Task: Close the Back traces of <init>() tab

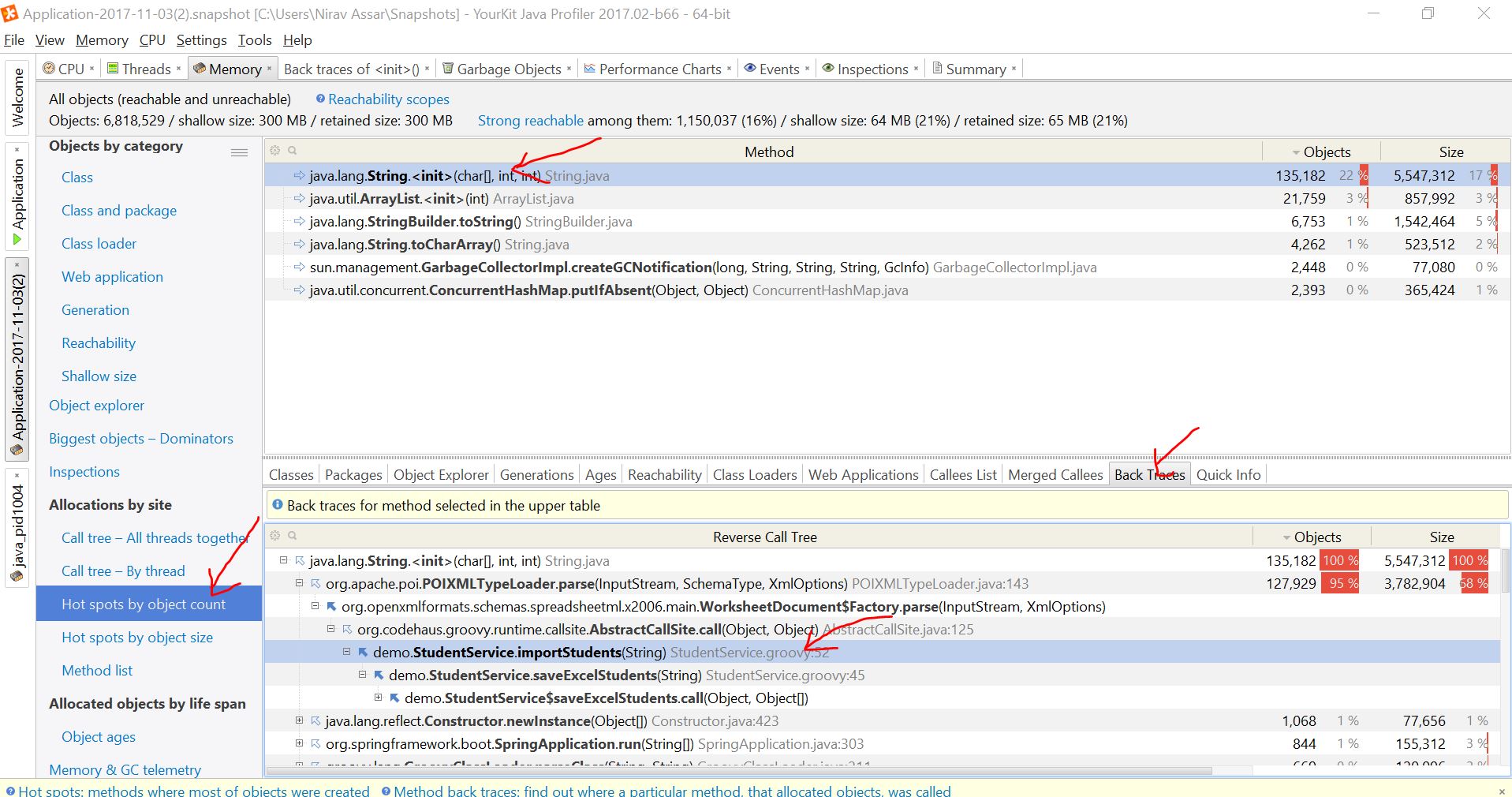Action: click(x=427, y=69)
